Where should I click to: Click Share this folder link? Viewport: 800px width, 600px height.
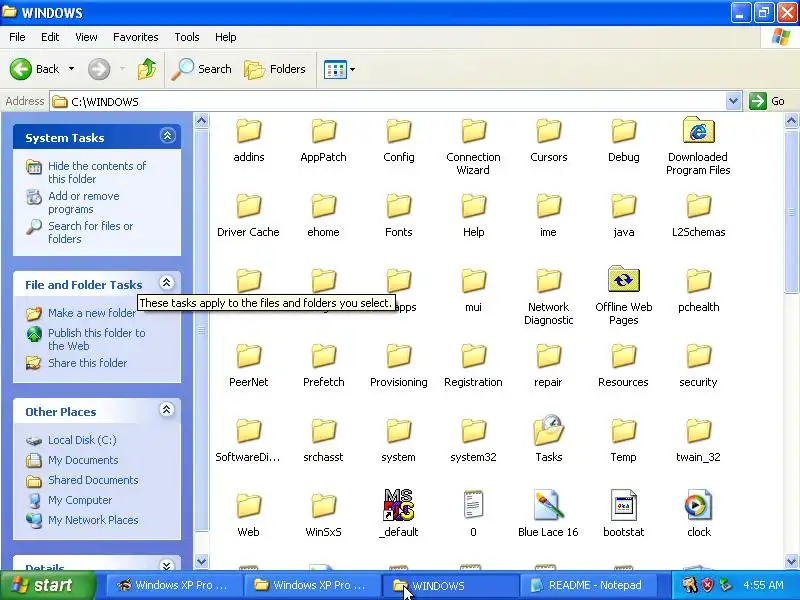(87, 363)
